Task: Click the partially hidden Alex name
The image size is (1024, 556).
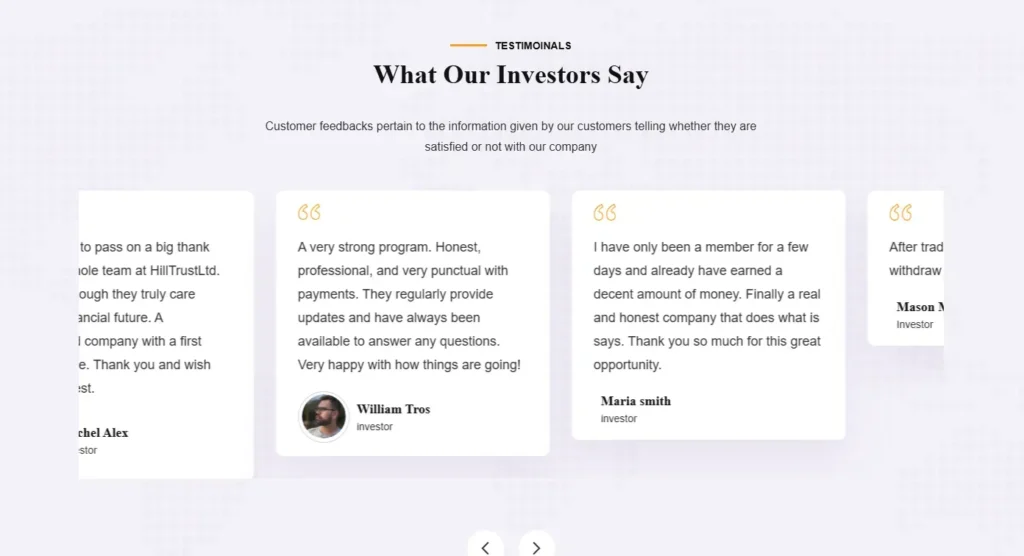Action: 104,433
